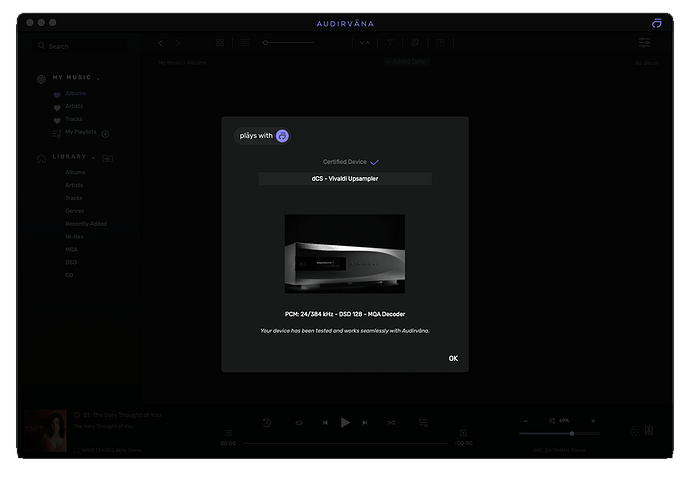Click the circular icon beside the output device icon
Screen dimensions: 690x479
tap(634, 431)
